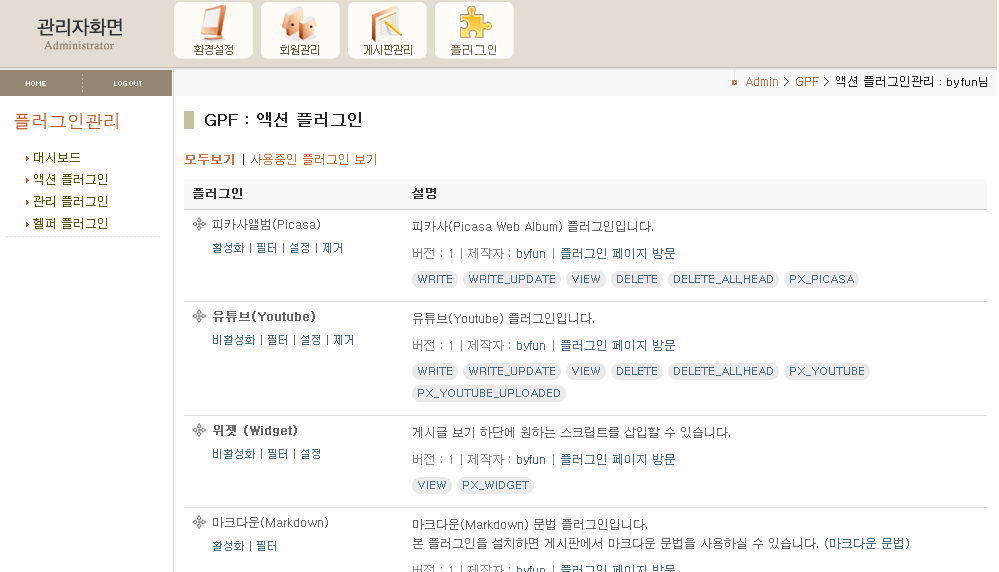Click the PX_YOUTUBE tag
The height and width of the screenshot is (572, 999).
(826, 371)
